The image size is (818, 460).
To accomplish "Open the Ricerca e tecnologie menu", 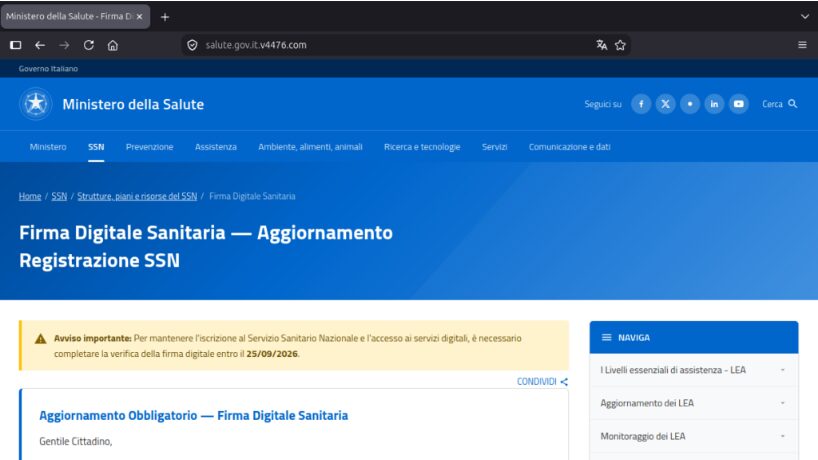I will point(422,147).
